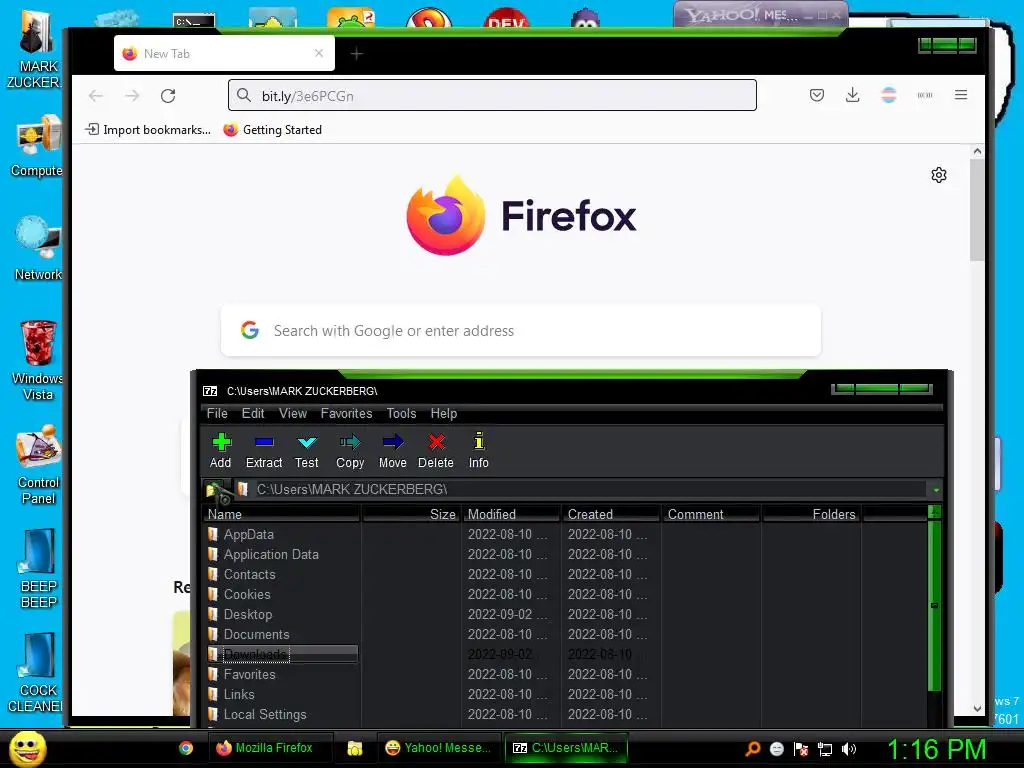The height and width of the screenshot is (768, 1024).
Task: Open the Info tool in 7-Zip
Action: coord(479,451)
